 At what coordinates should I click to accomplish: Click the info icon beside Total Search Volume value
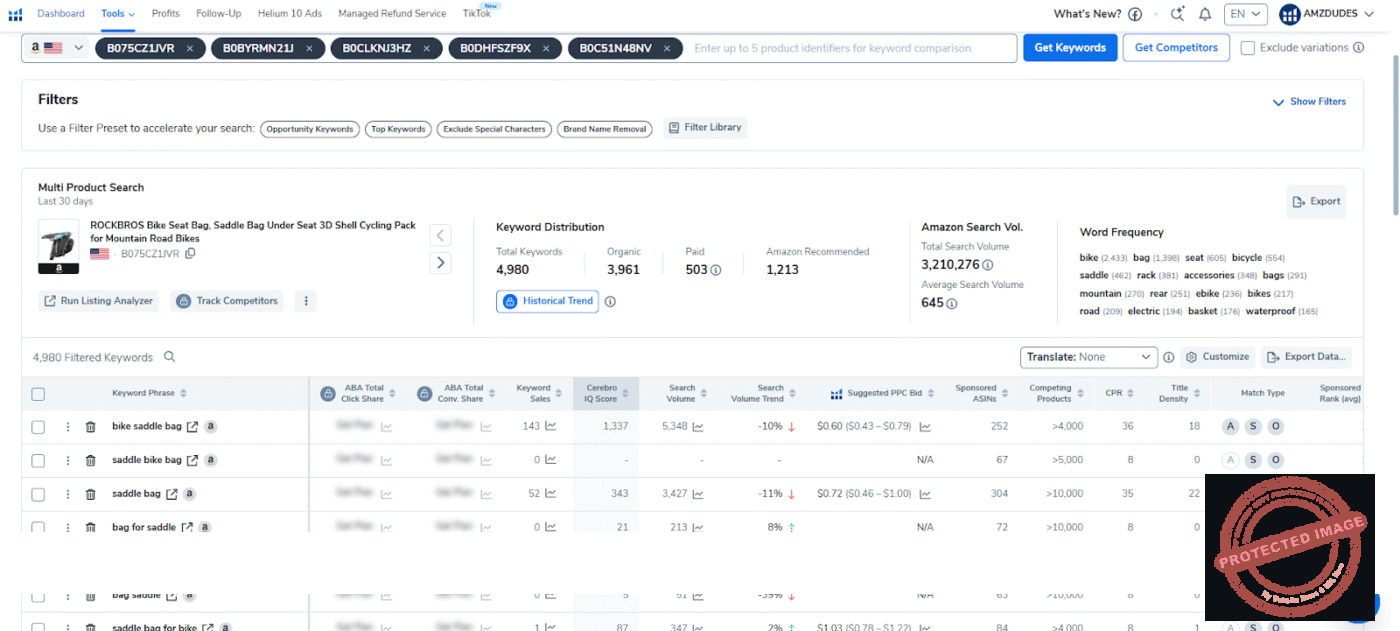(988, 265)
